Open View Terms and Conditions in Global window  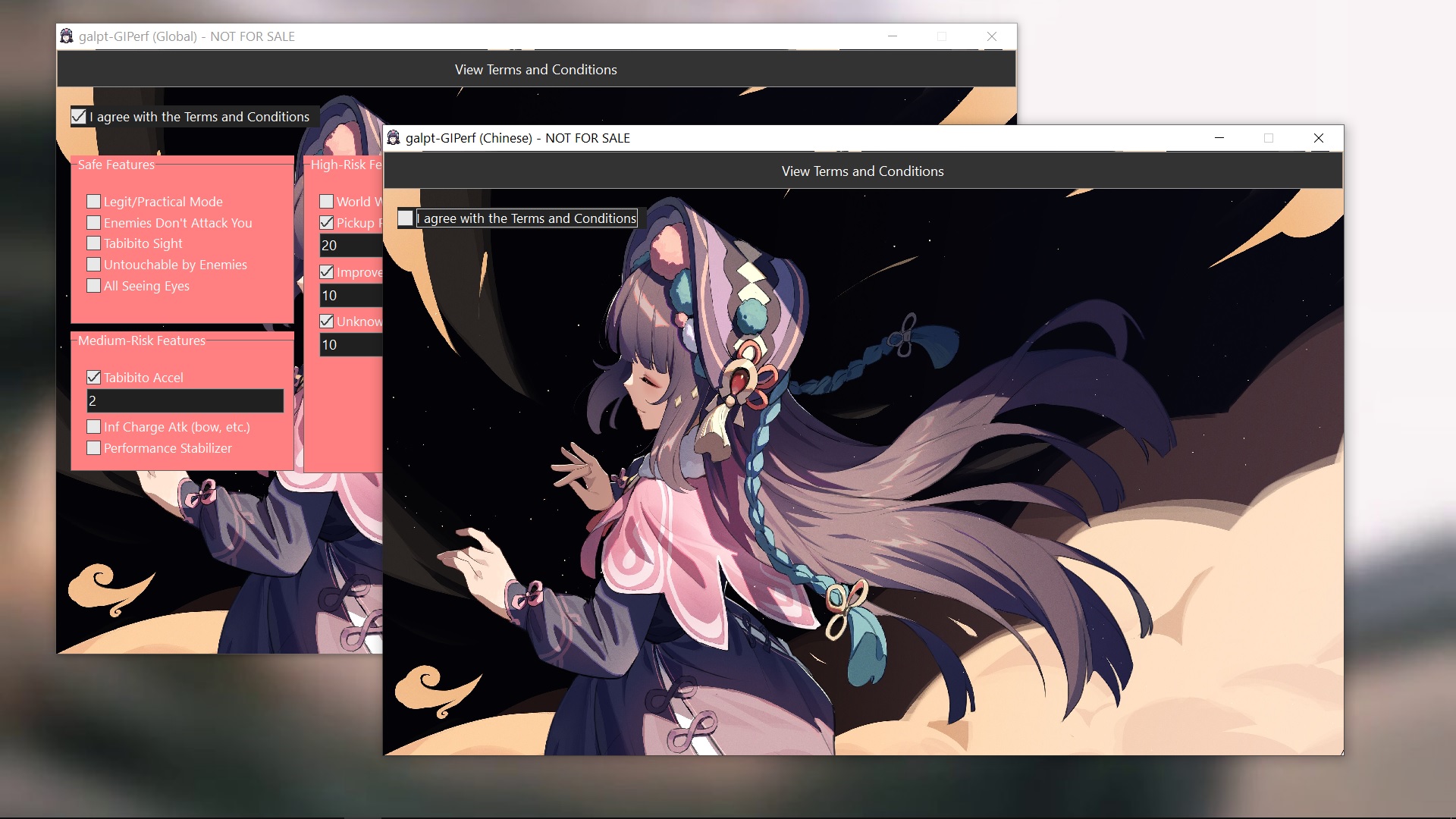click(536, 70)
